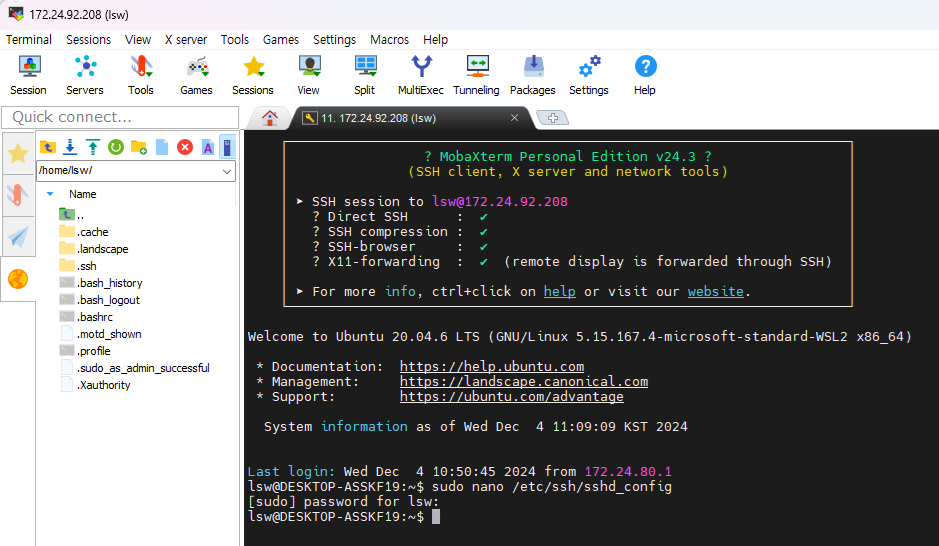Image resolution: width=939 pixels, height=546 pixels.
Task: Select the SFTP globe sidebar tab
Action: tap(18, 279)
